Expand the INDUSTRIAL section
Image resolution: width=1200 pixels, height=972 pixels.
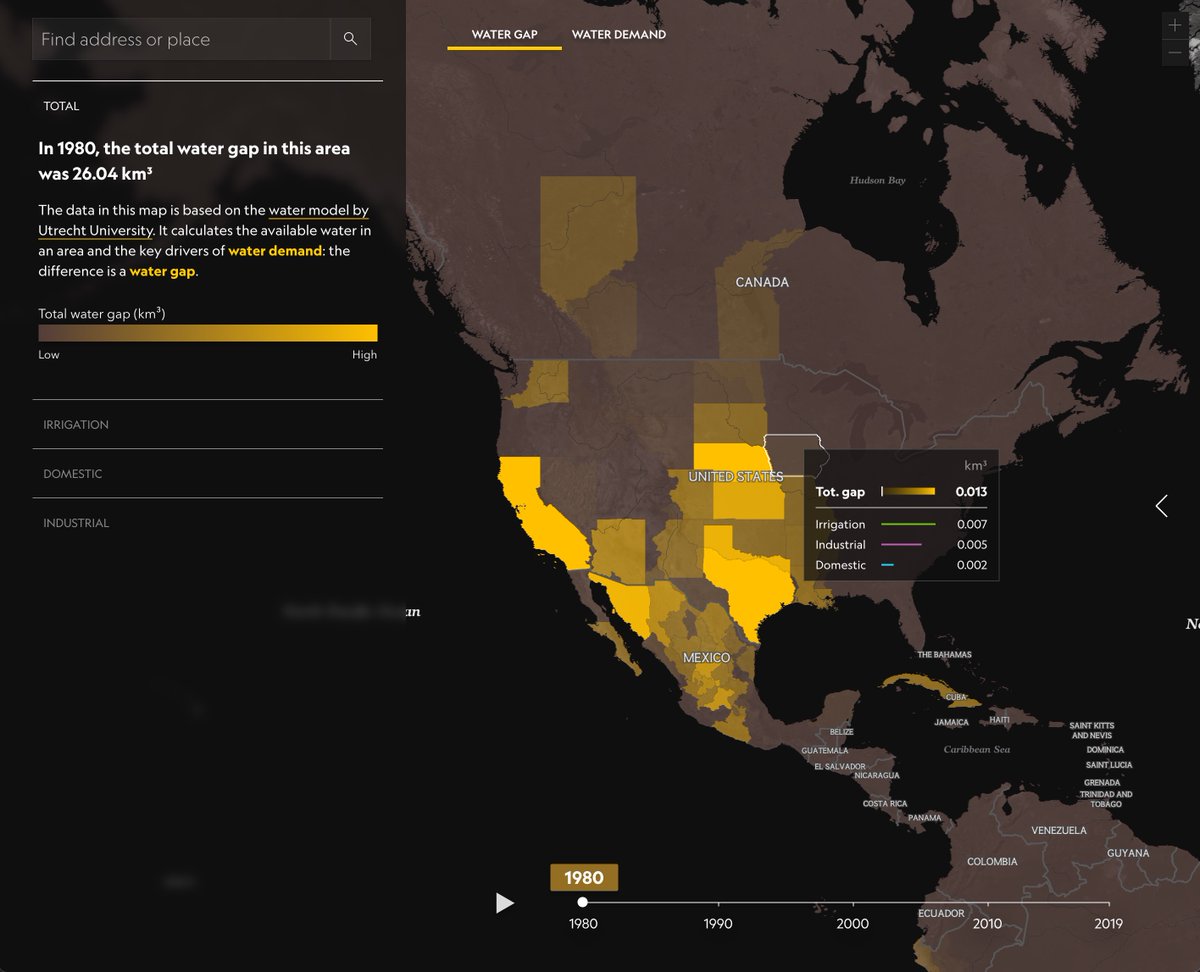point(75,522)
